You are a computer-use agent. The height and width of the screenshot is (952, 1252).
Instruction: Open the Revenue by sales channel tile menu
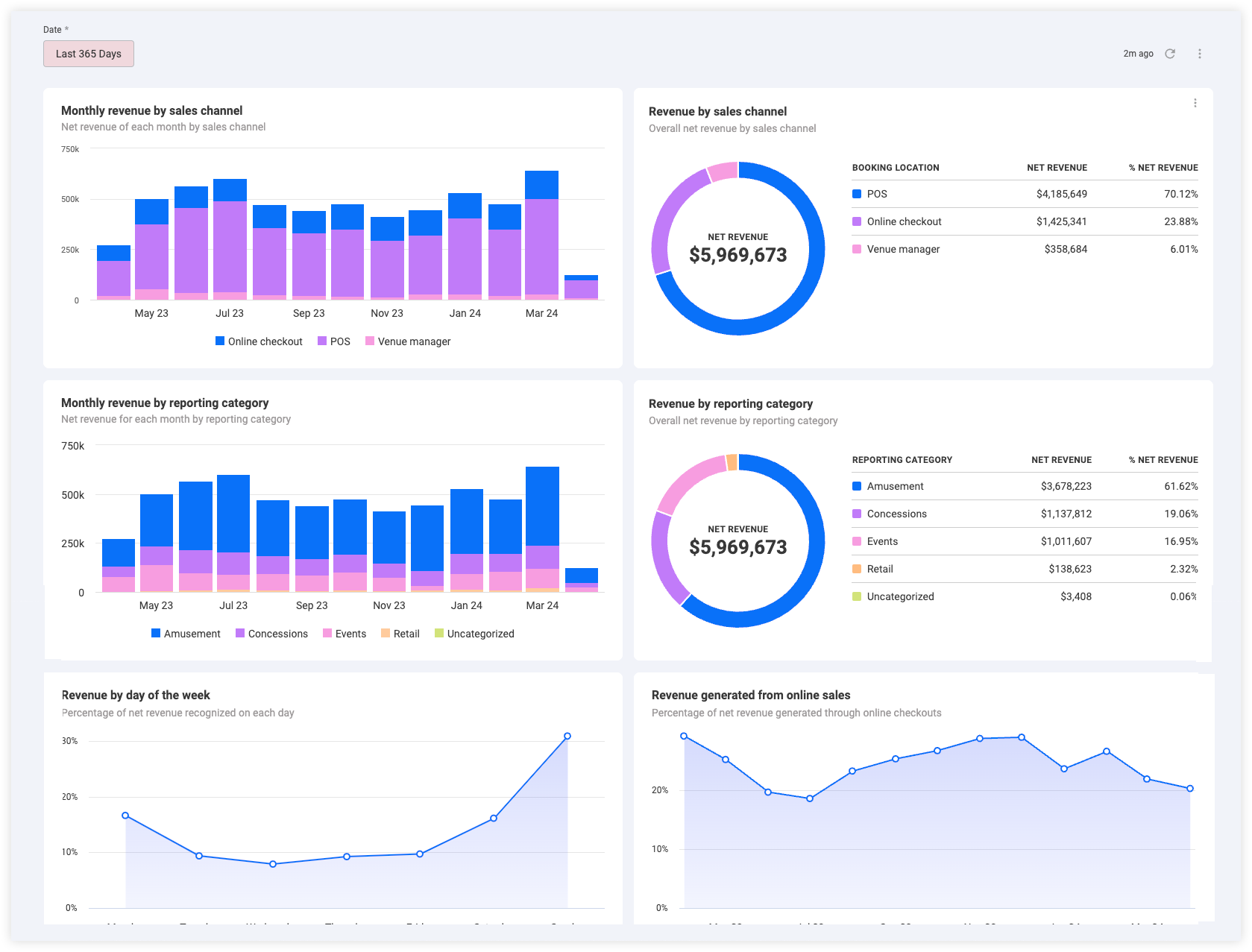pyautogui.click(x=1195, y=103)
